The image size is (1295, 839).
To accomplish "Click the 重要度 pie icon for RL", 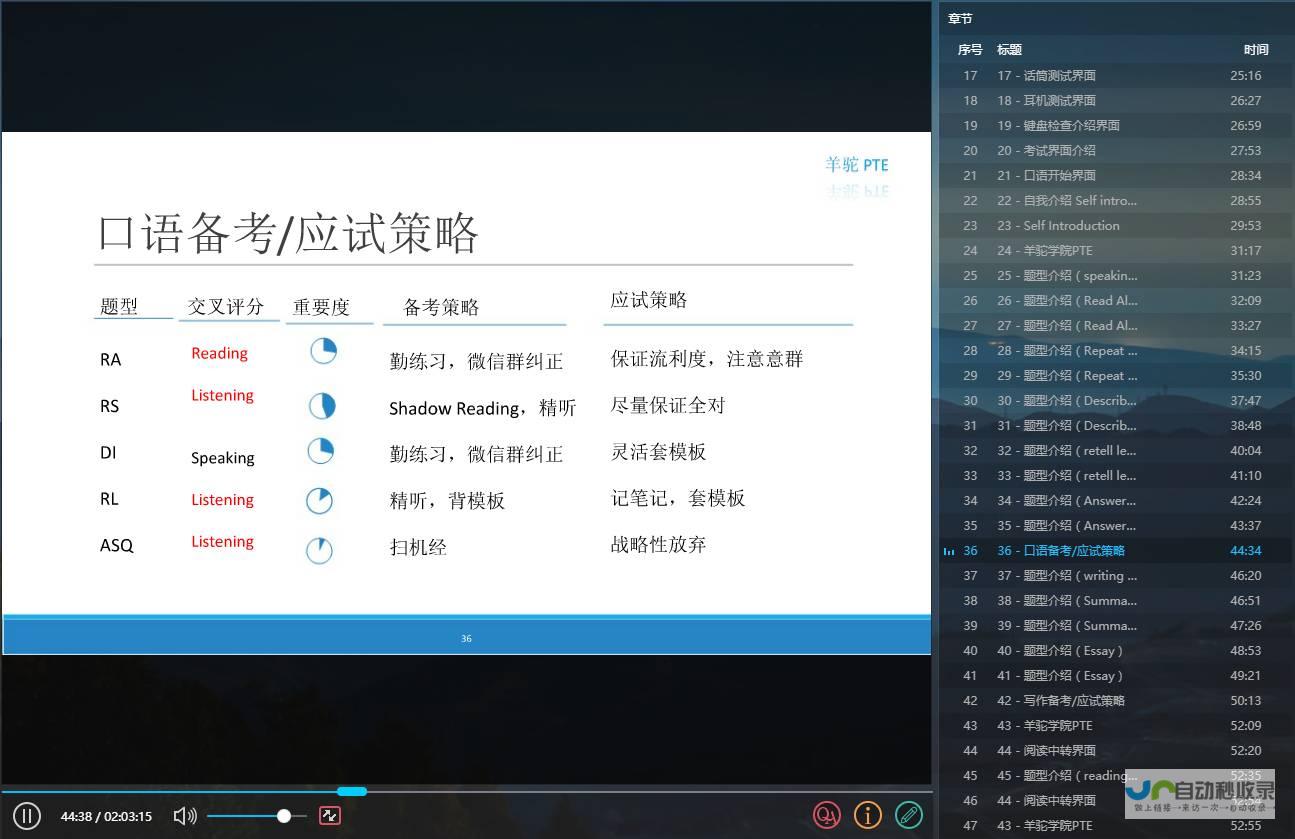I will click(x=319, y=500).
